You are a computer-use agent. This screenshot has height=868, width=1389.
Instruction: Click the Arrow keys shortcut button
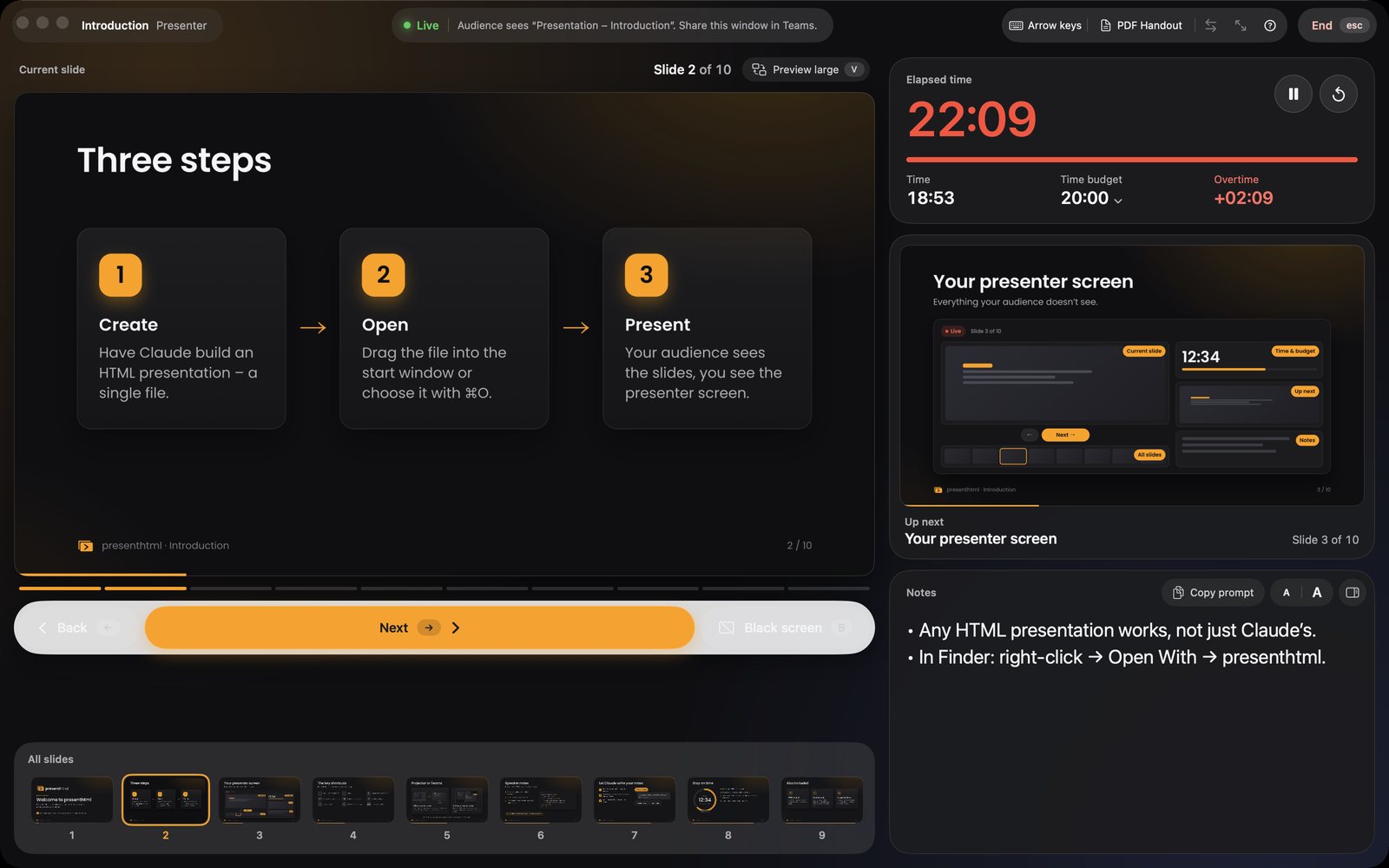coord(1045,25)
